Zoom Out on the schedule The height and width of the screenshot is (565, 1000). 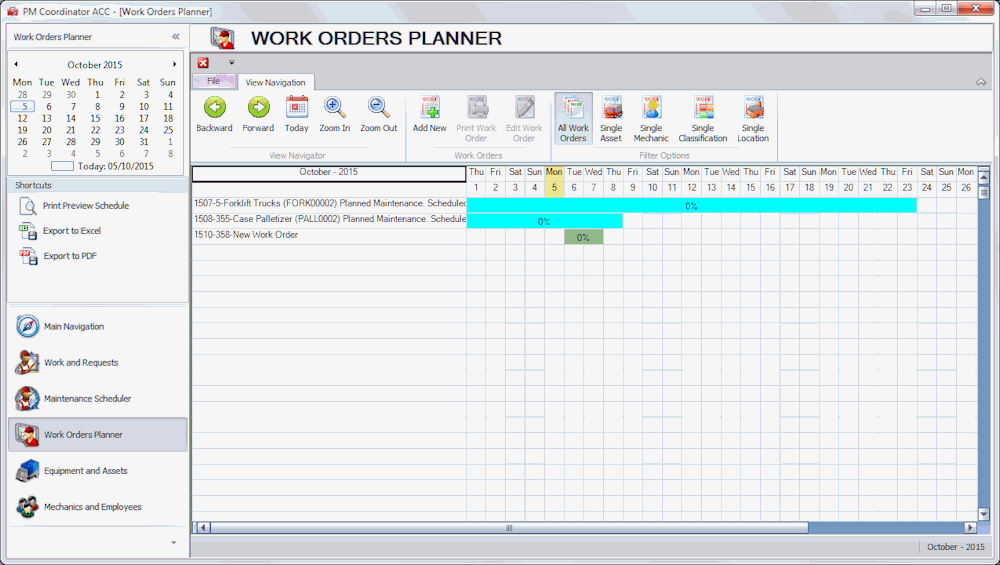pyautogui.click(x=378, y=108)
